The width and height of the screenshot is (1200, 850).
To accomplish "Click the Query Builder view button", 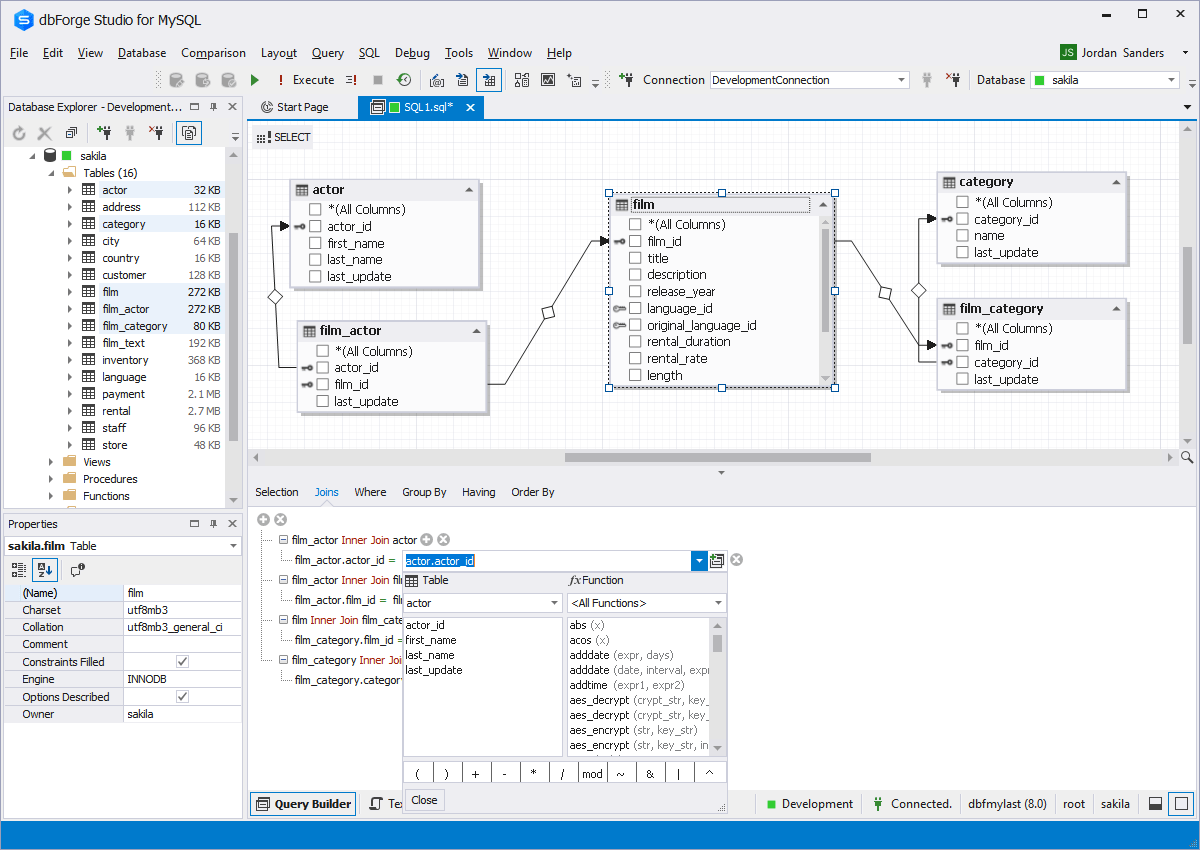I will [303, 804].
